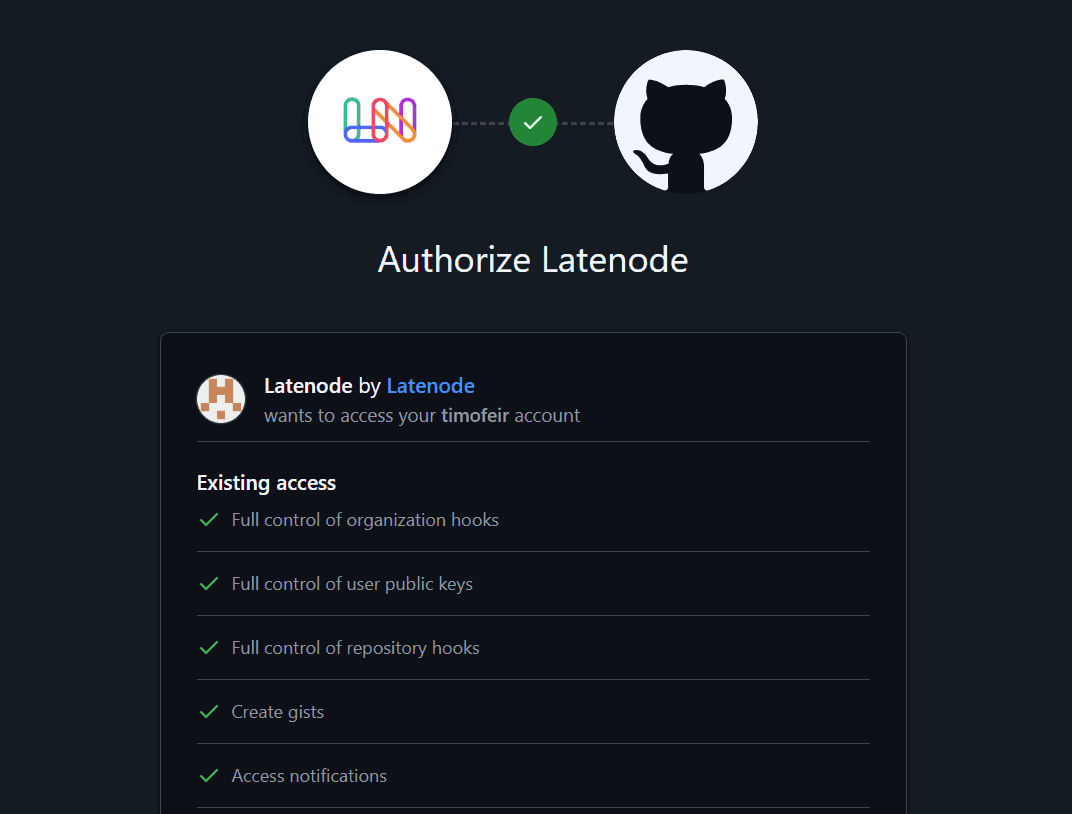Select 'Full control of user public keys' text
This screenshot has width=1072, height=814.
tap(352, 584)
